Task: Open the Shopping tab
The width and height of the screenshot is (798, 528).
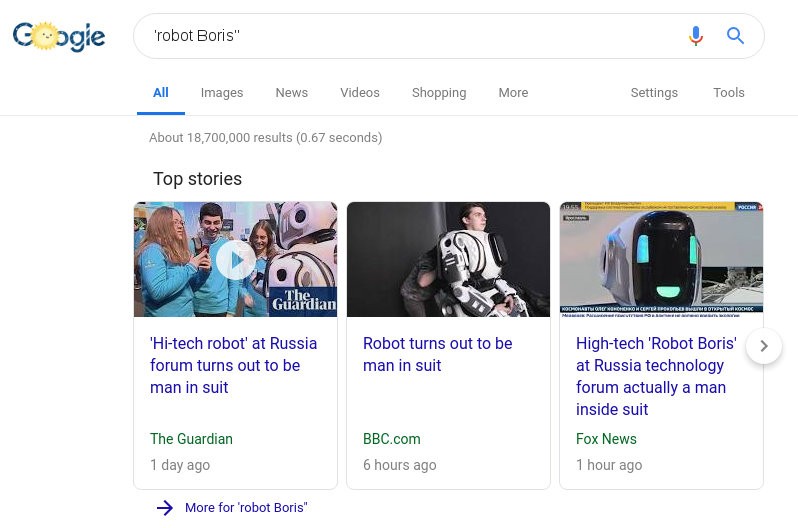Action: (x=439, y=93)
